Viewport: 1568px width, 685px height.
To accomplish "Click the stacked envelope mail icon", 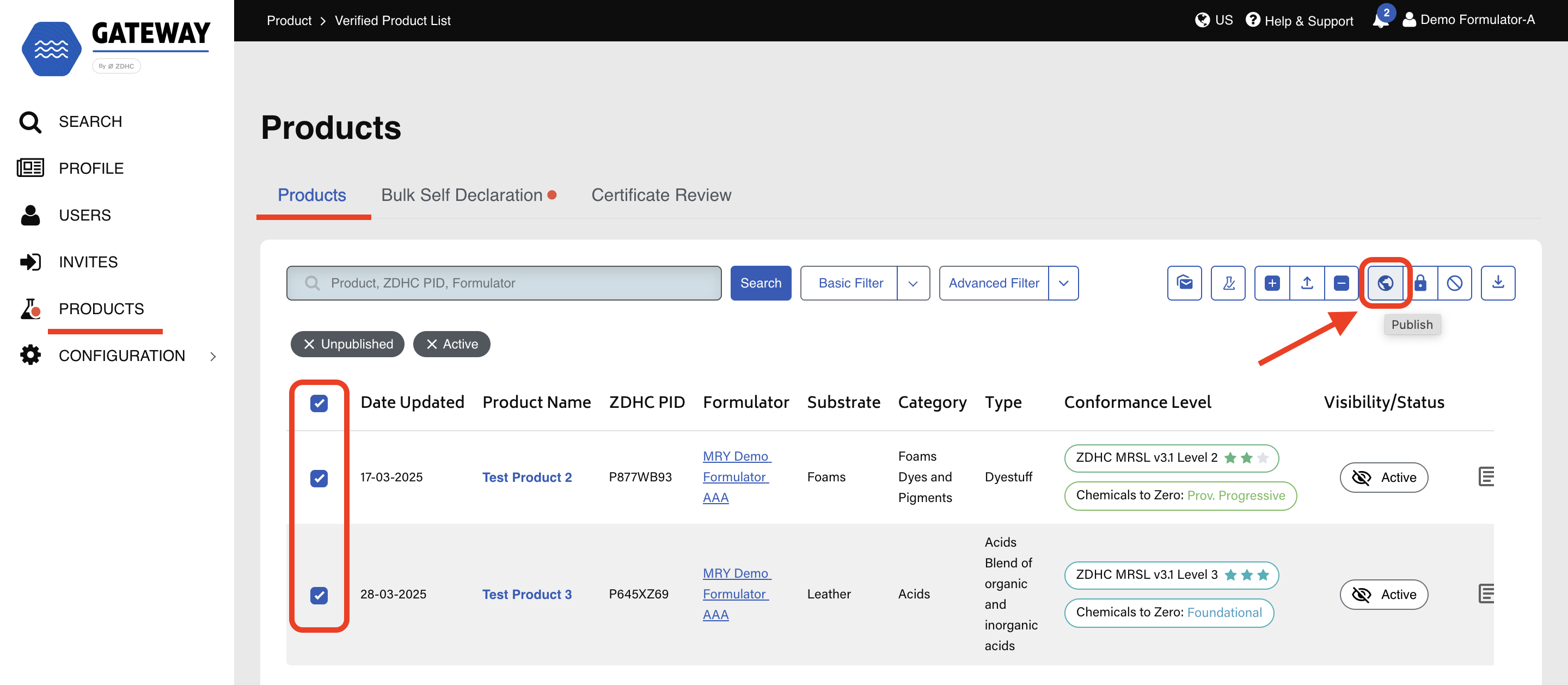I will coord(1185,283).
